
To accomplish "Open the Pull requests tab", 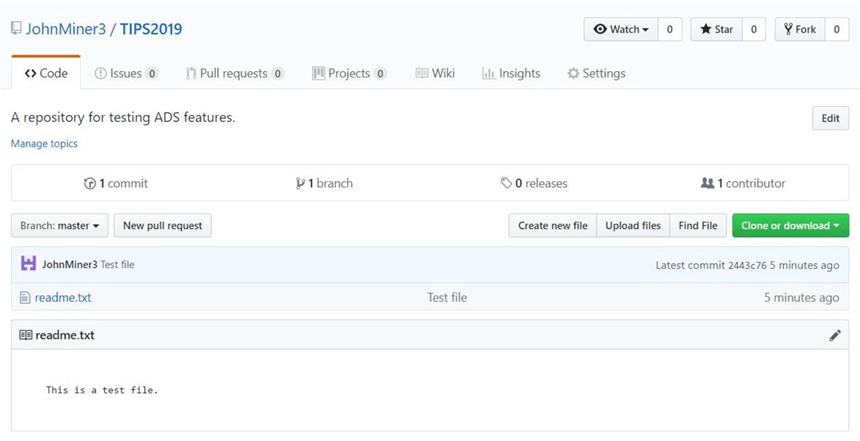I will tap(234, 73).
